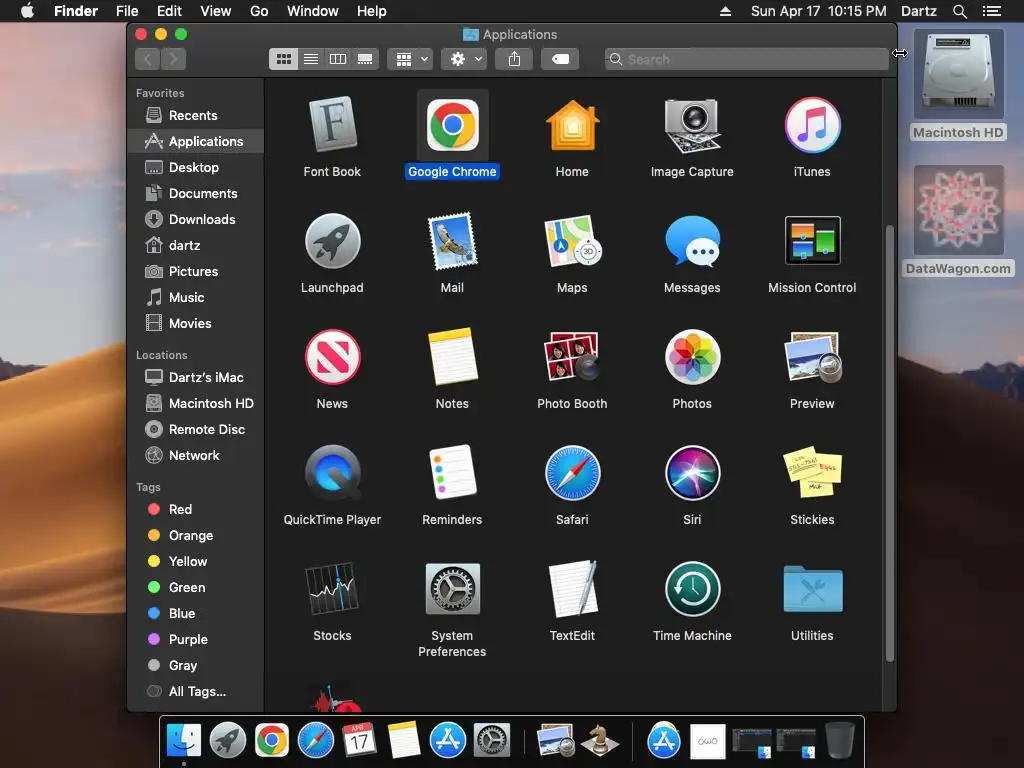Click the Applications window vertical scrollbar

tap(889, 443)
